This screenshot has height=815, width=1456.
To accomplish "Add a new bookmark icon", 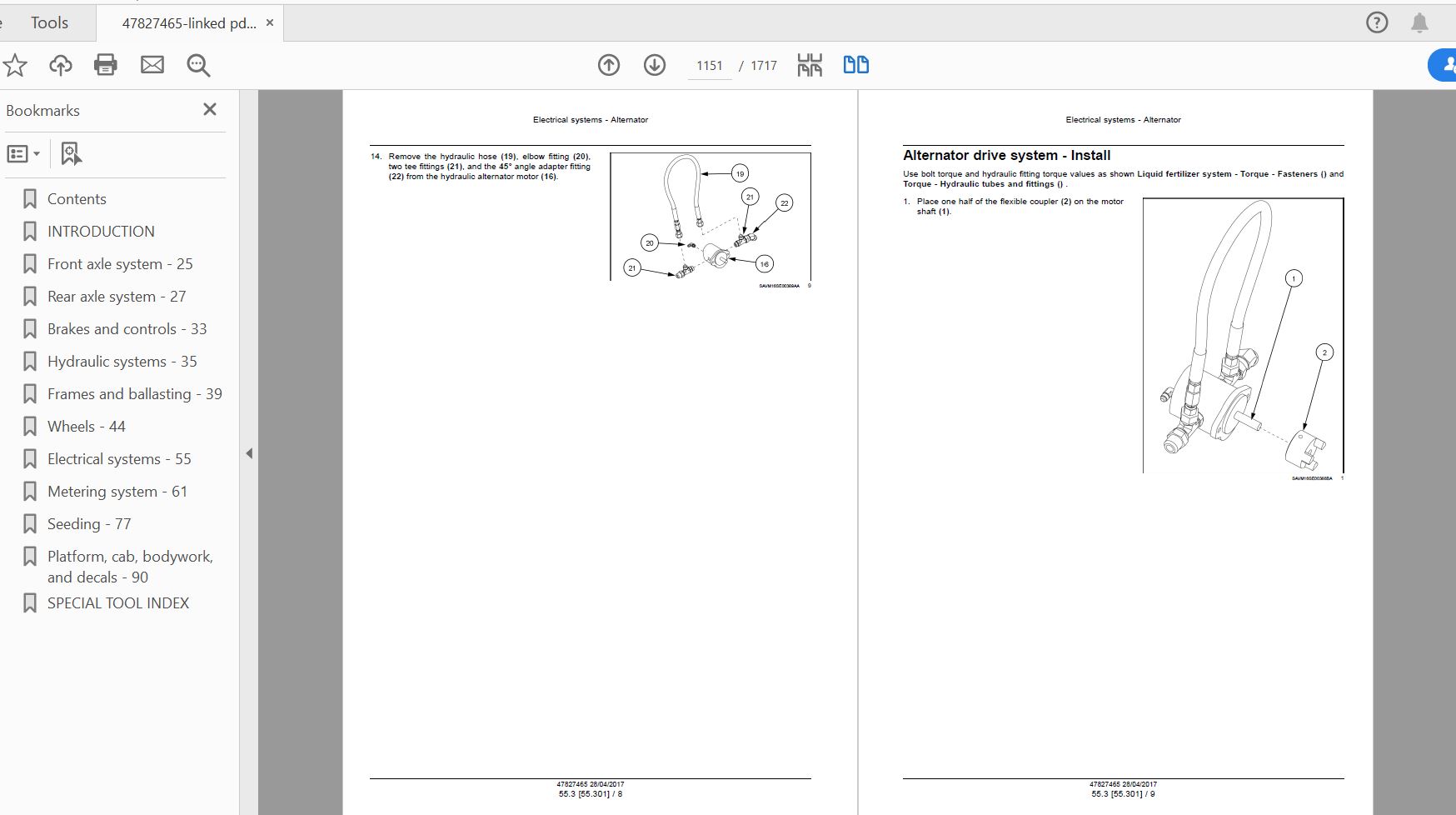I will pyautogui.click(x=71, y=153).
